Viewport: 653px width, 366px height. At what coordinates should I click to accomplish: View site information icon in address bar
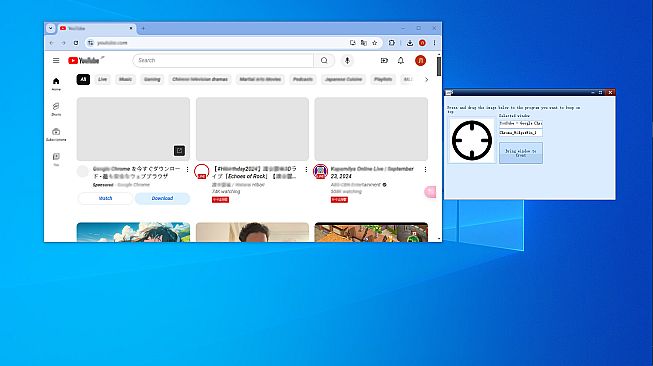[x=90, y=42]
